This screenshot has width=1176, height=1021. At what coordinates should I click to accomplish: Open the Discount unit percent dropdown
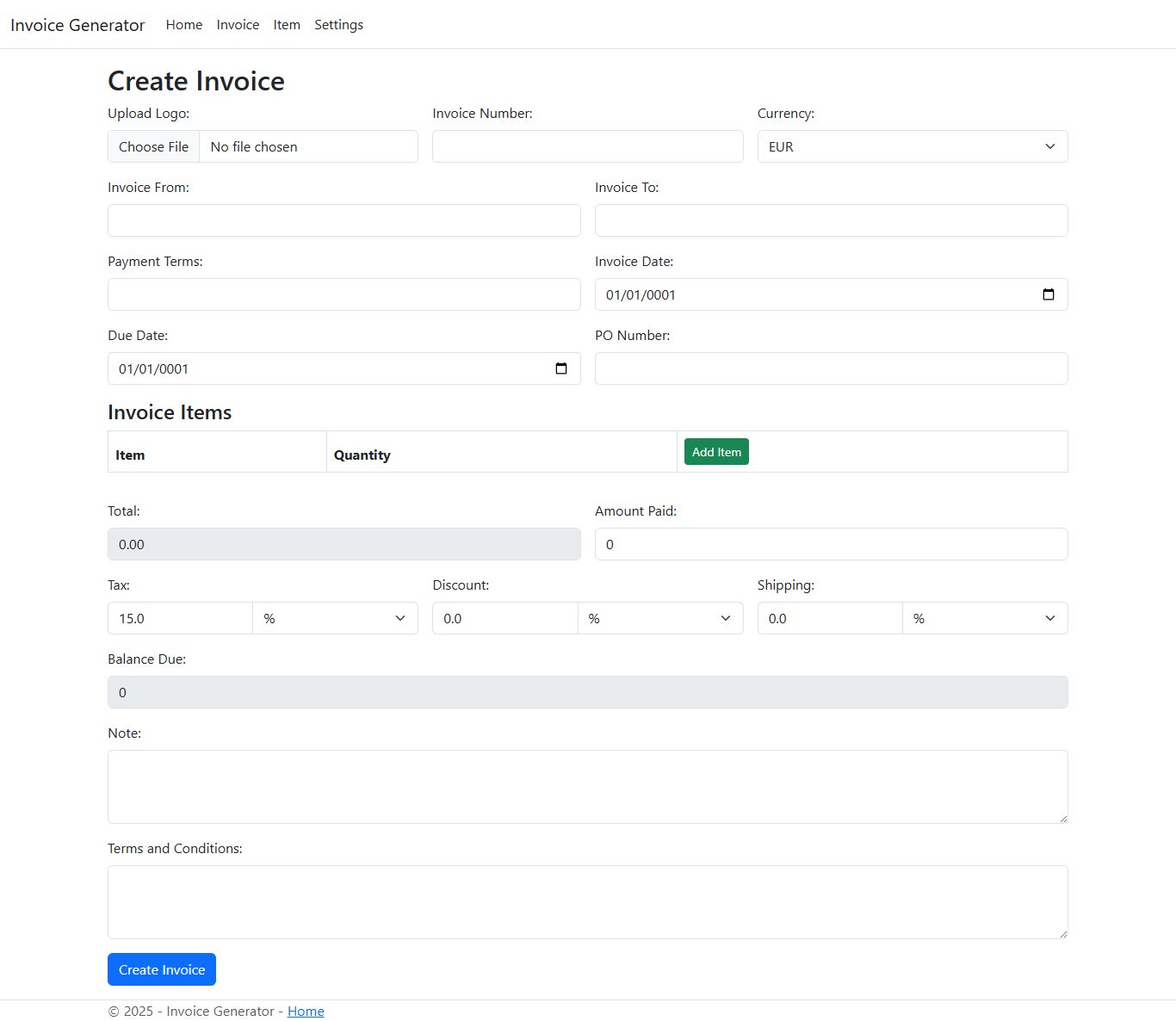tap(659, 618)
